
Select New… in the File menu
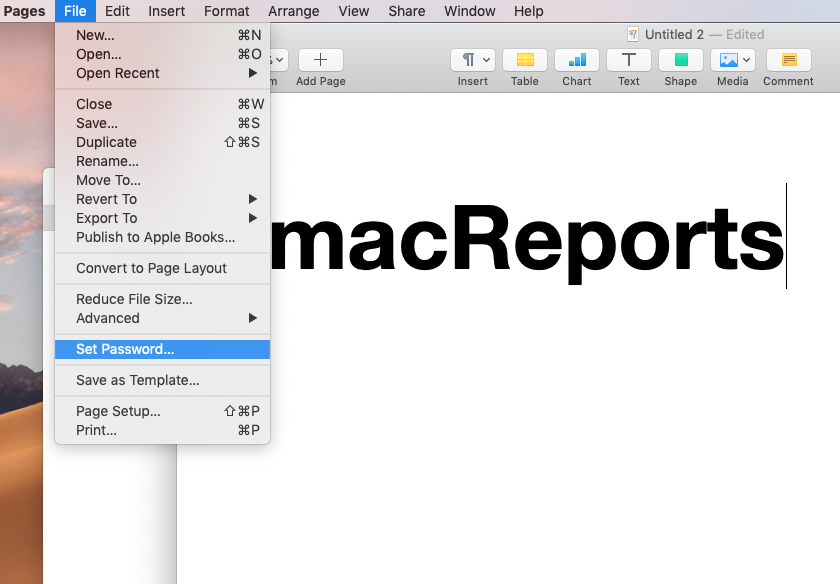[162, 35]
